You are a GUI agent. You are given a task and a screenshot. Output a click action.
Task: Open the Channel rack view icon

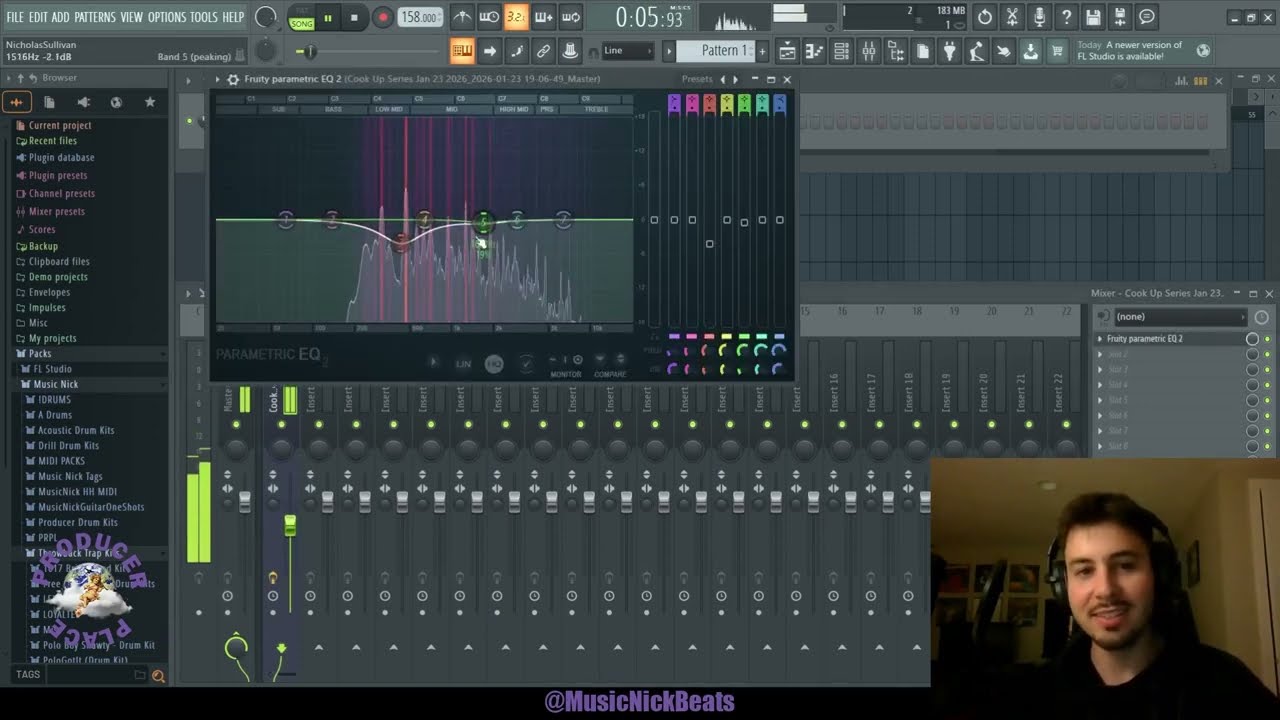(x=841, y=51)
